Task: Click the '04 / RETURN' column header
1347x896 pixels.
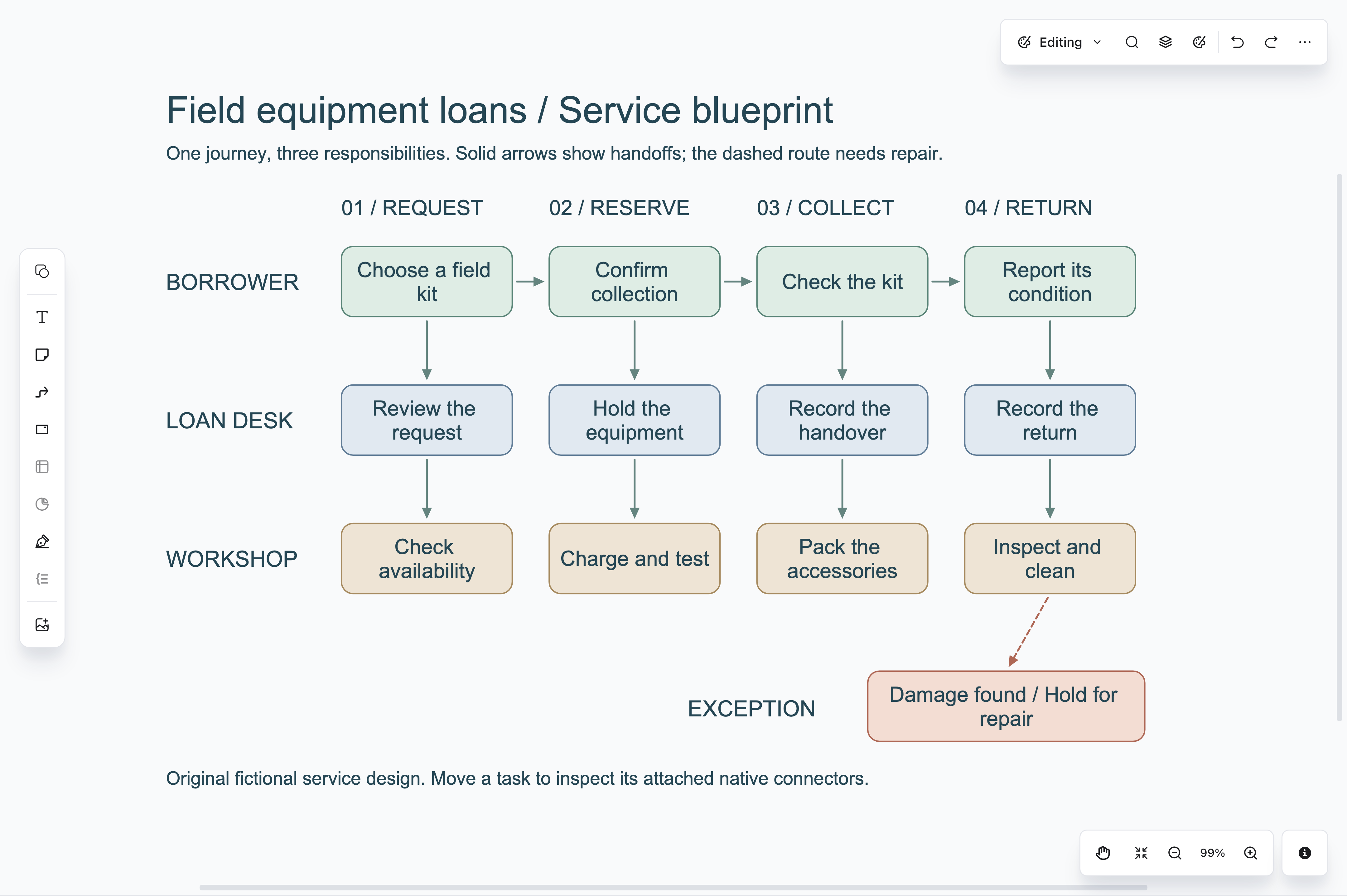Action: tap(1028, 208)
